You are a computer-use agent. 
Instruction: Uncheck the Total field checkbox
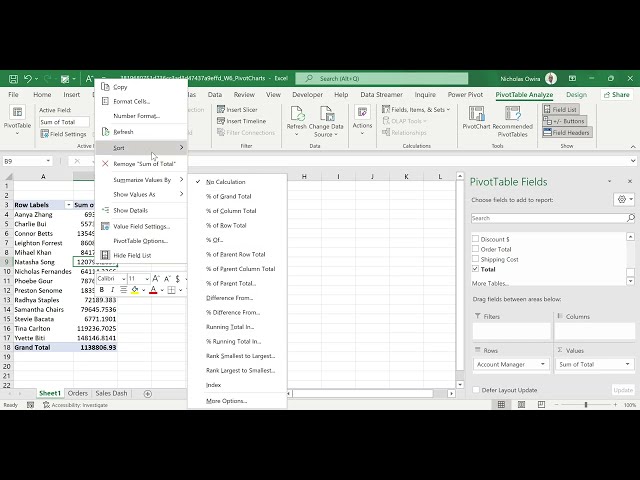476,269
